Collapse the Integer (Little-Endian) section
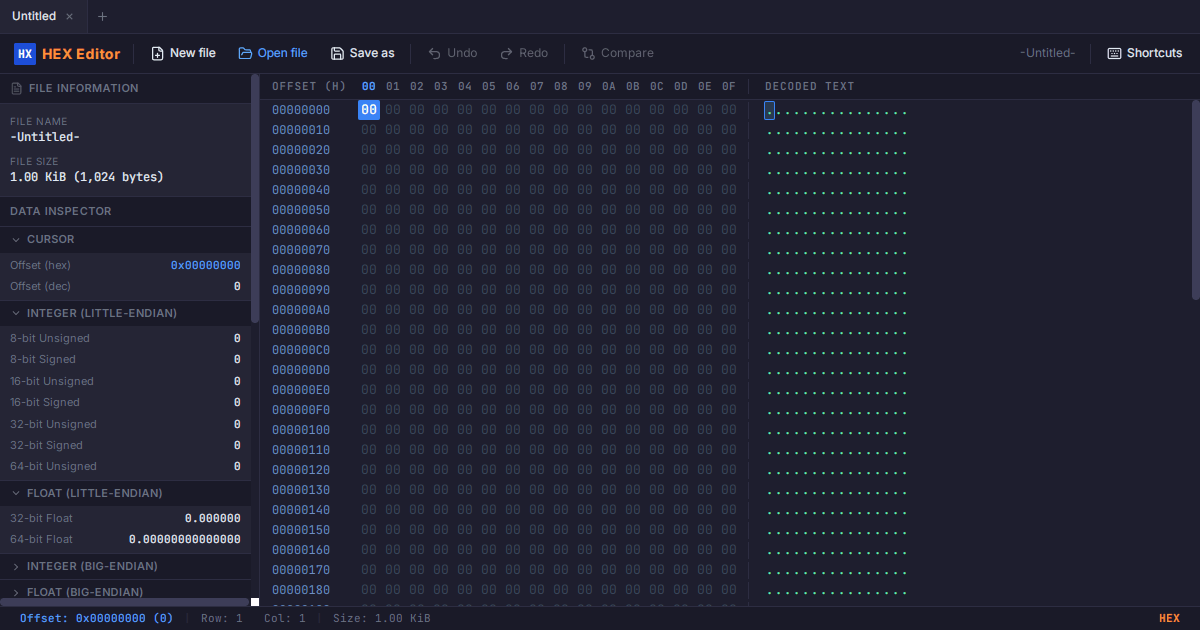This screenshot has height=630, width=1200. point(125,313)
